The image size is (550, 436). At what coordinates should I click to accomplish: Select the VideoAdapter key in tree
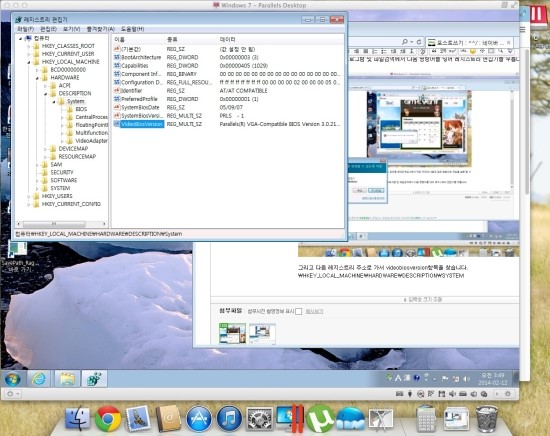[x=91, y=141]
